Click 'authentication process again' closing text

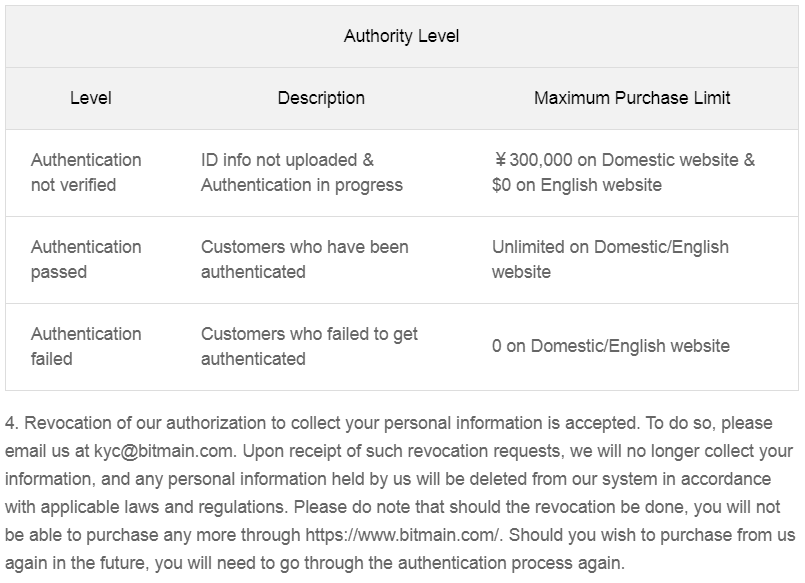click(x=511, y=563)
